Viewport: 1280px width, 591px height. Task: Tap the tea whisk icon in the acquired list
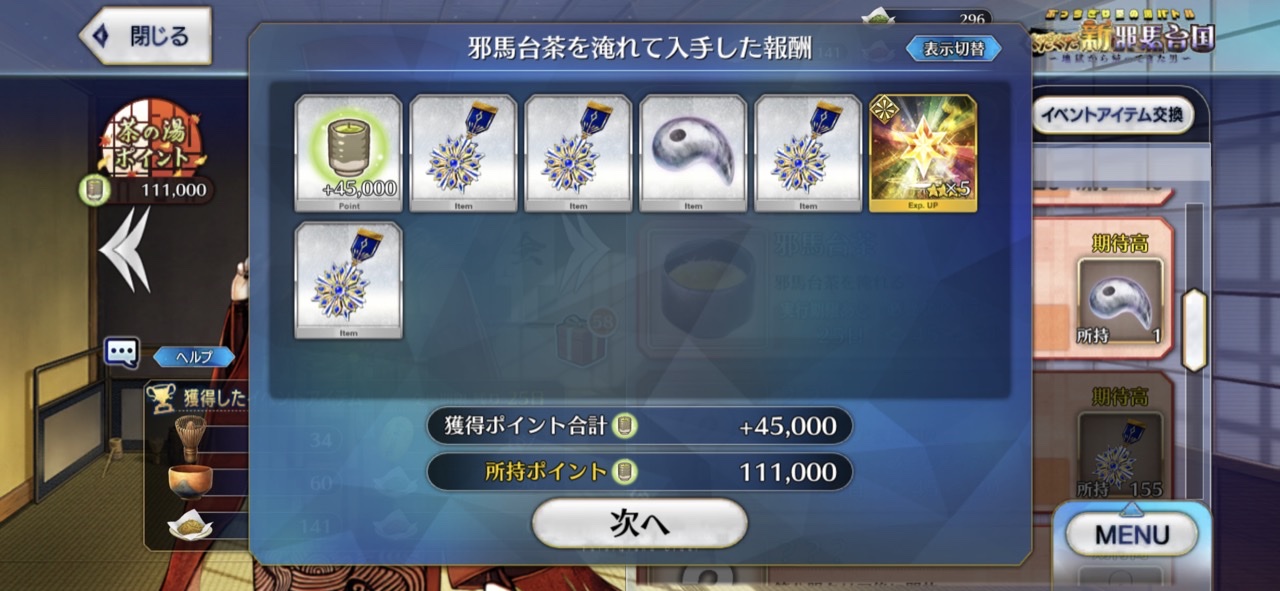tap(187, 437)
